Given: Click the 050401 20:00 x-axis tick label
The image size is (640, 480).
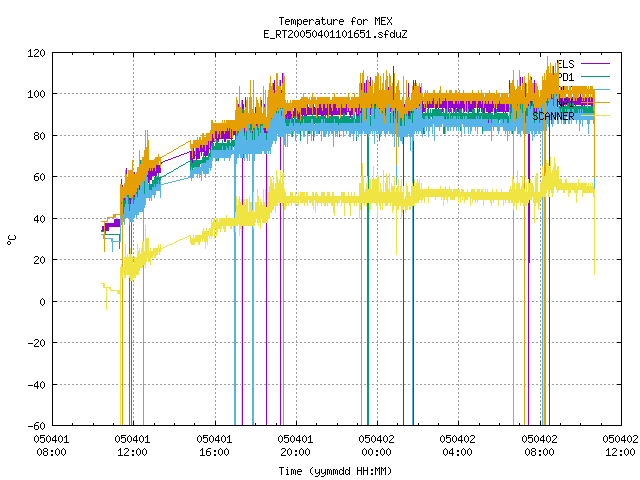Looking at the screenshot, I should pos(295,446).
